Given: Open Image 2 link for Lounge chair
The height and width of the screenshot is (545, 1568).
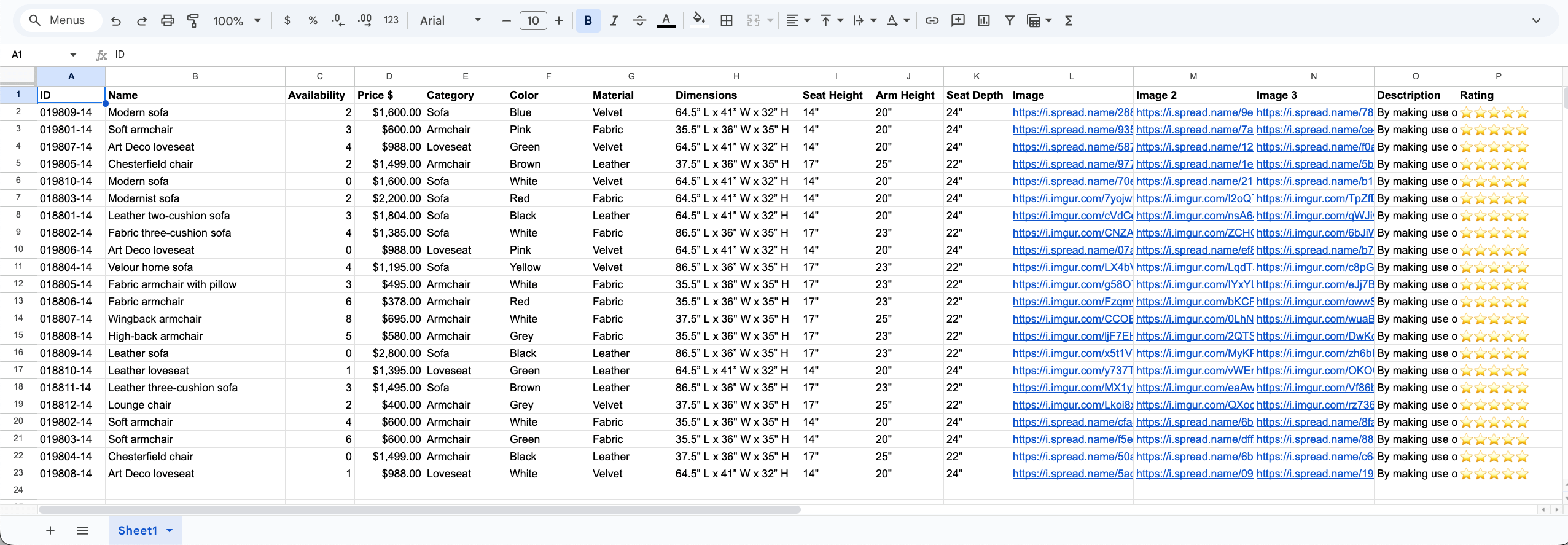Looking at the screenshot, I should 1194,405.
